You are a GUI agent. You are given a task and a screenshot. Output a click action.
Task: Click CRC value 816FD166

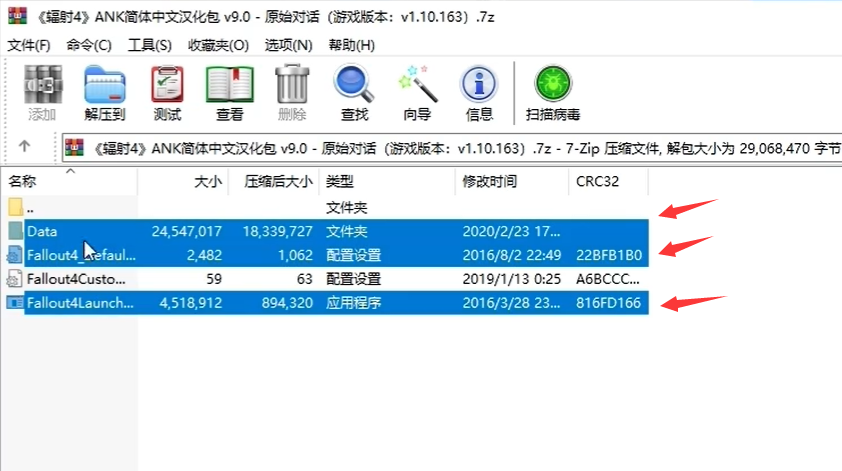608,303
